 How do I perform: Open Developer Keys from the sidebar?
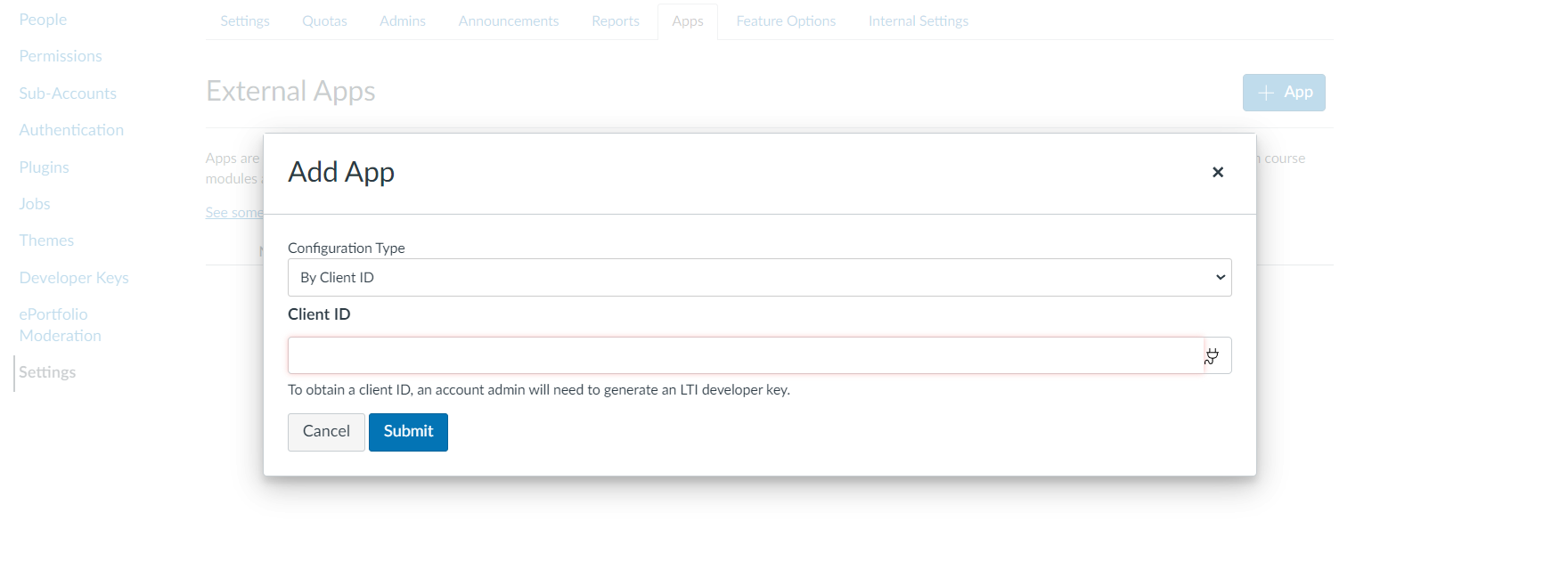point(74,278)
